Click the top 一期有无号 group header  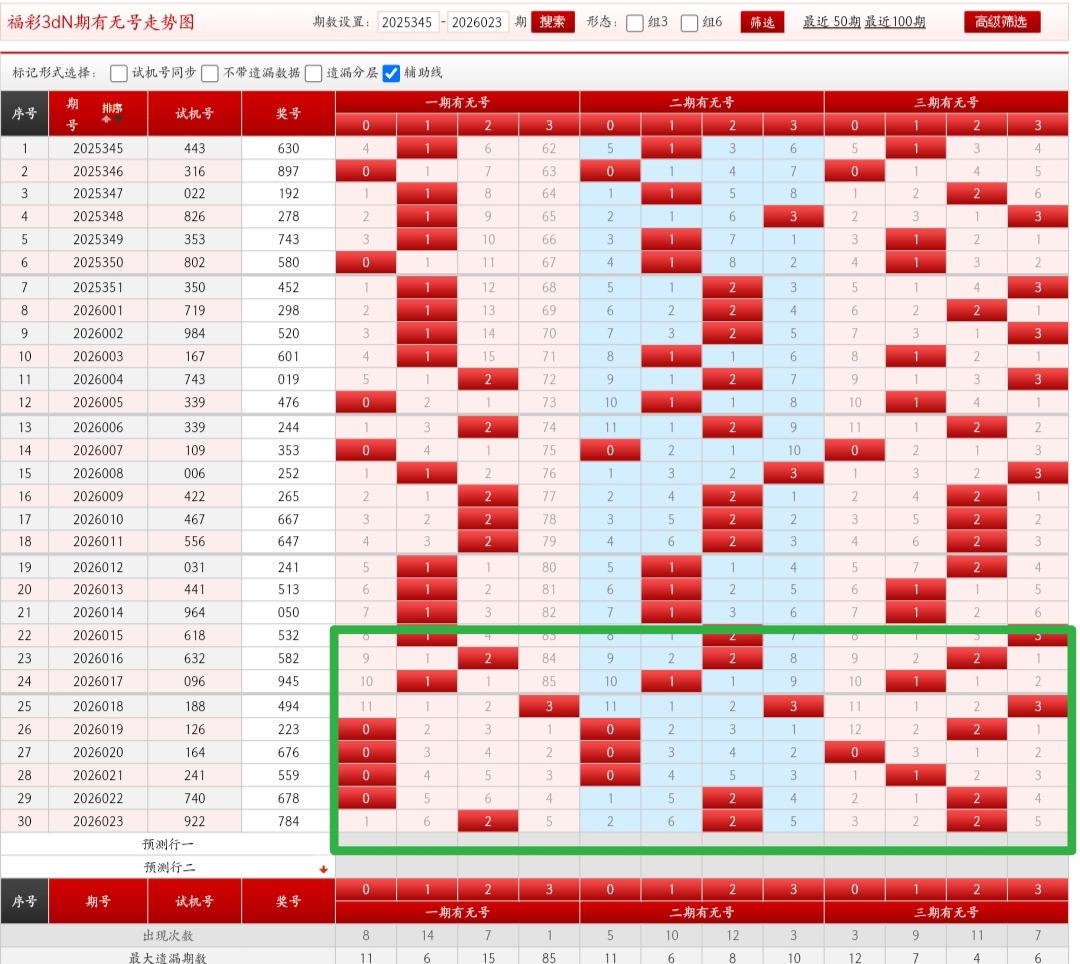pyautogui.click(x=457, y=103)
